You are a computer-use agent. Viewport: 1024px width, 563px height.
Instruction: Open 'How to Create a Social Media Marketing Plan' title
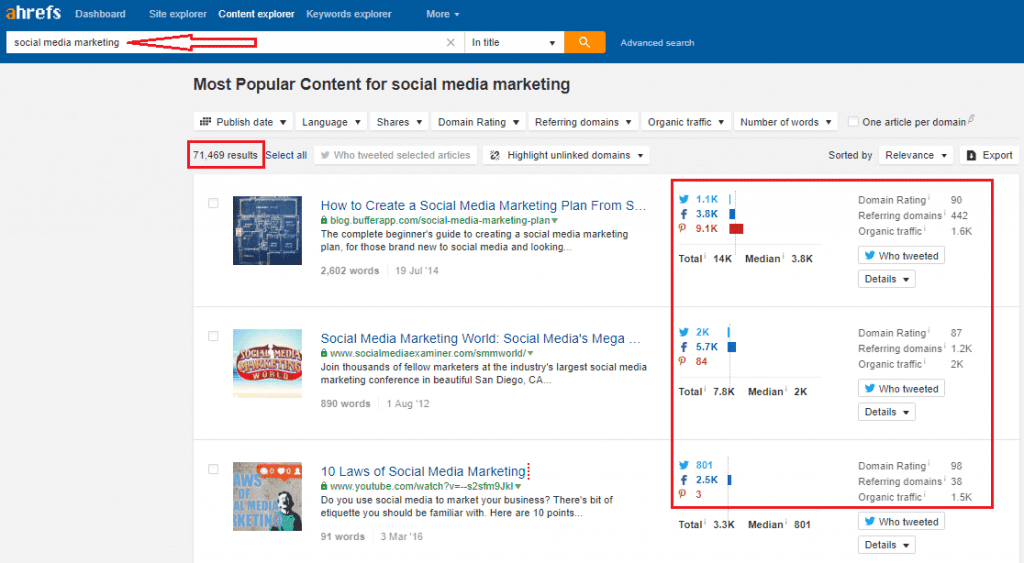(x=483, y=205)
